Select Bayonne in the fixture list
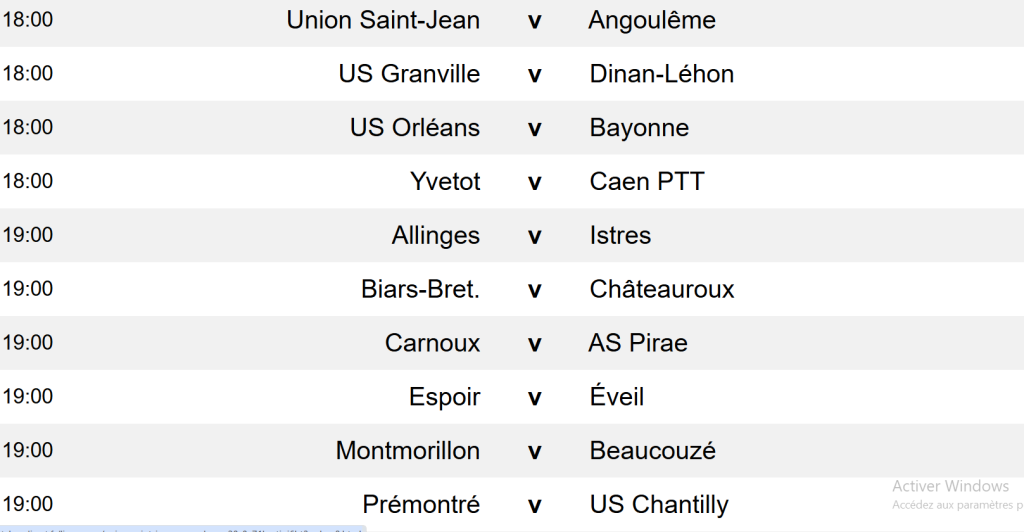 (x=639, y=128)
